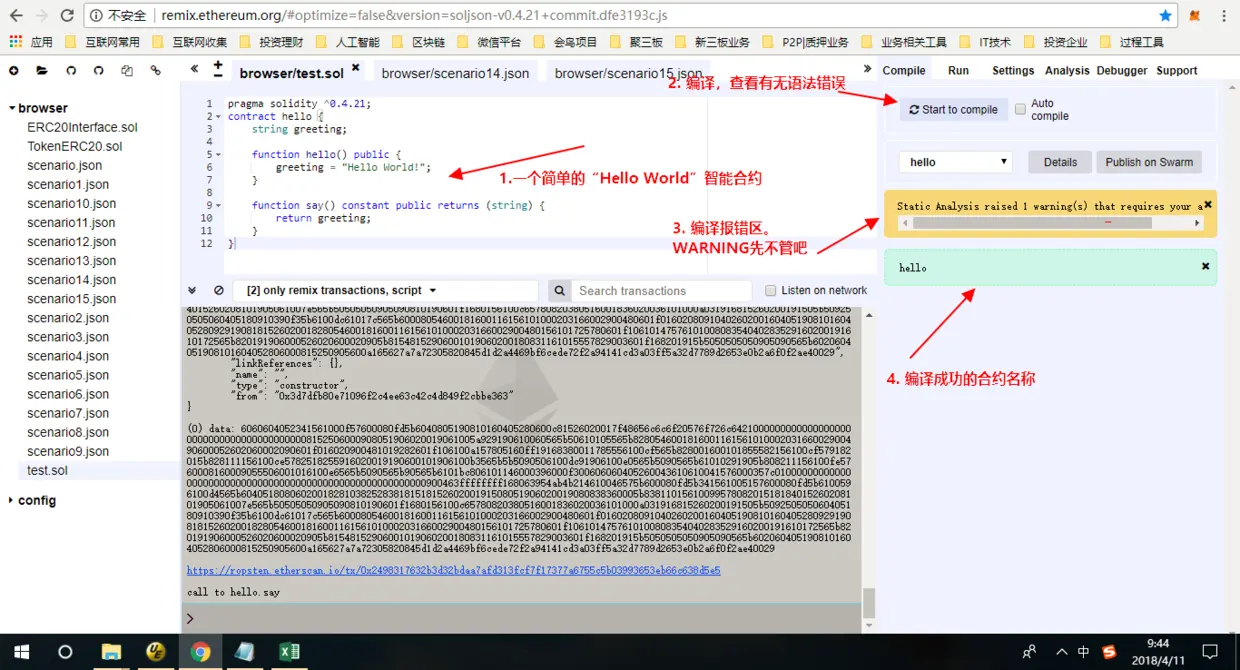This screenshot has height=670, width=1240.
Task: Open scenario10.json file
Action: point(72,204)
